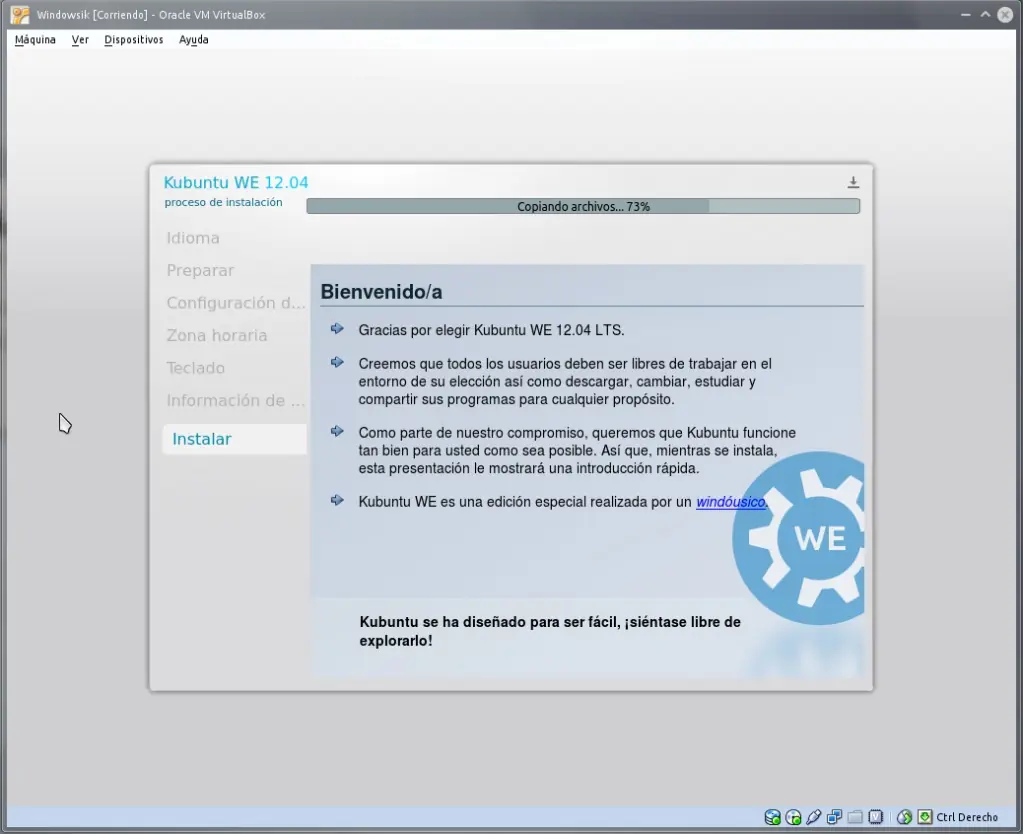The image size is (1023, 834).
Task: Click the 'Como parte de nuestro compromiso' paragraph
Action: pos(577,450)
